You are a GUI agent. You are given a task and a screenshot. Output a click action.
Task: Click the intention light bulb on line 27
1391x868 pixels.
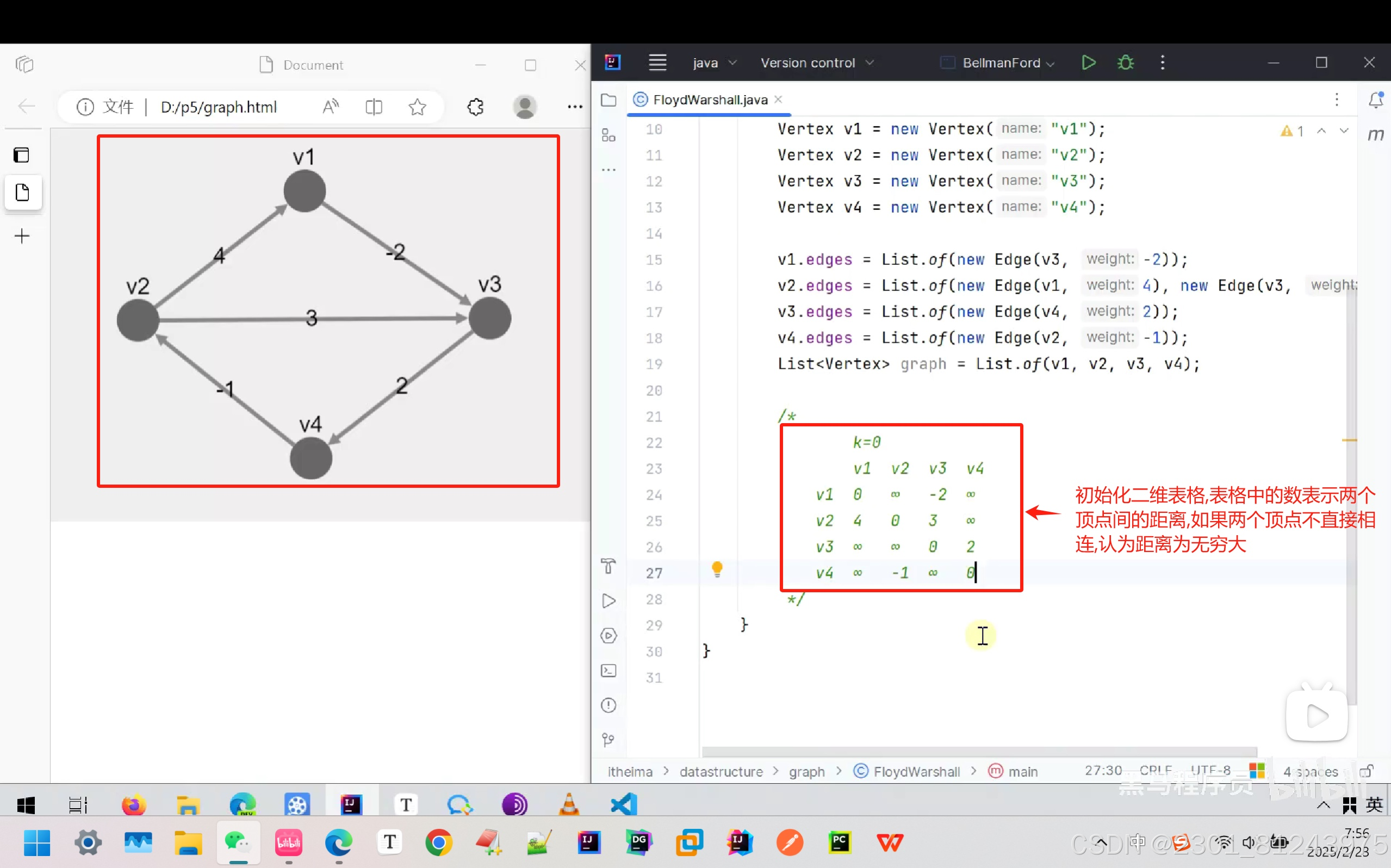717,569
